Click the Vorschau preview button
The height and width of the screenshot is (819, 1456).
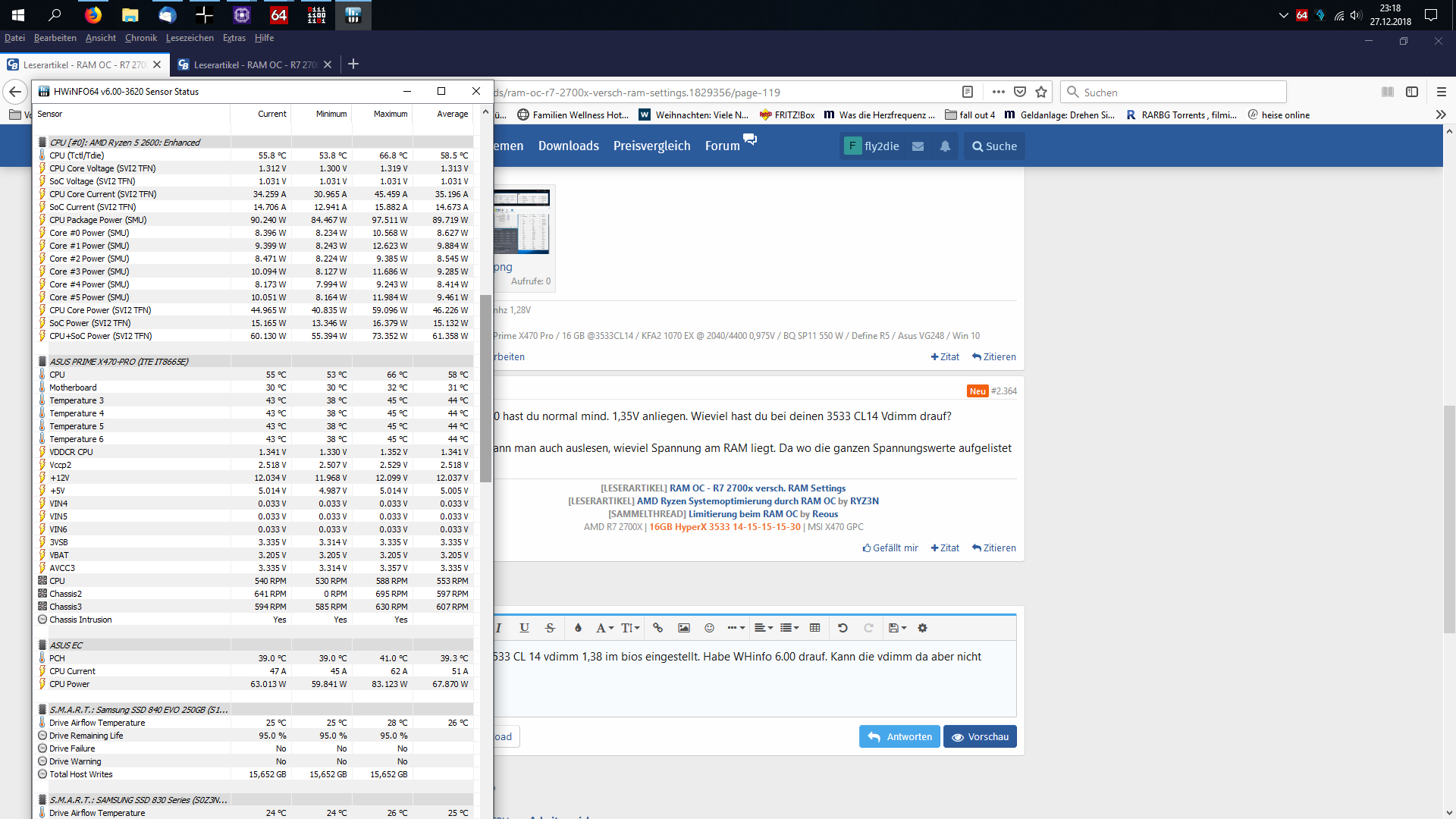980,737
